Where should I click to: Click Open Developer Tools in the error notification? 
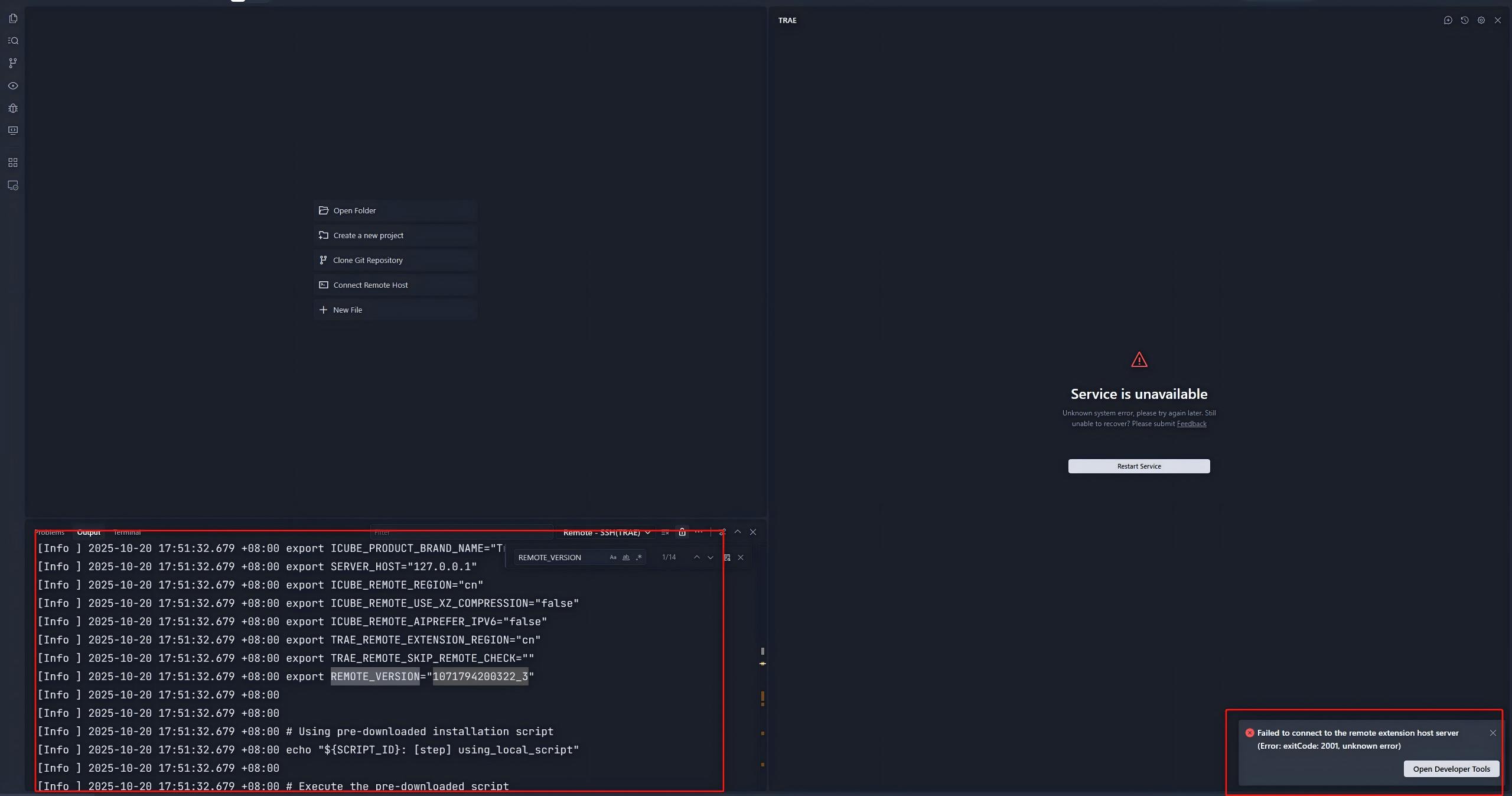1451,769
